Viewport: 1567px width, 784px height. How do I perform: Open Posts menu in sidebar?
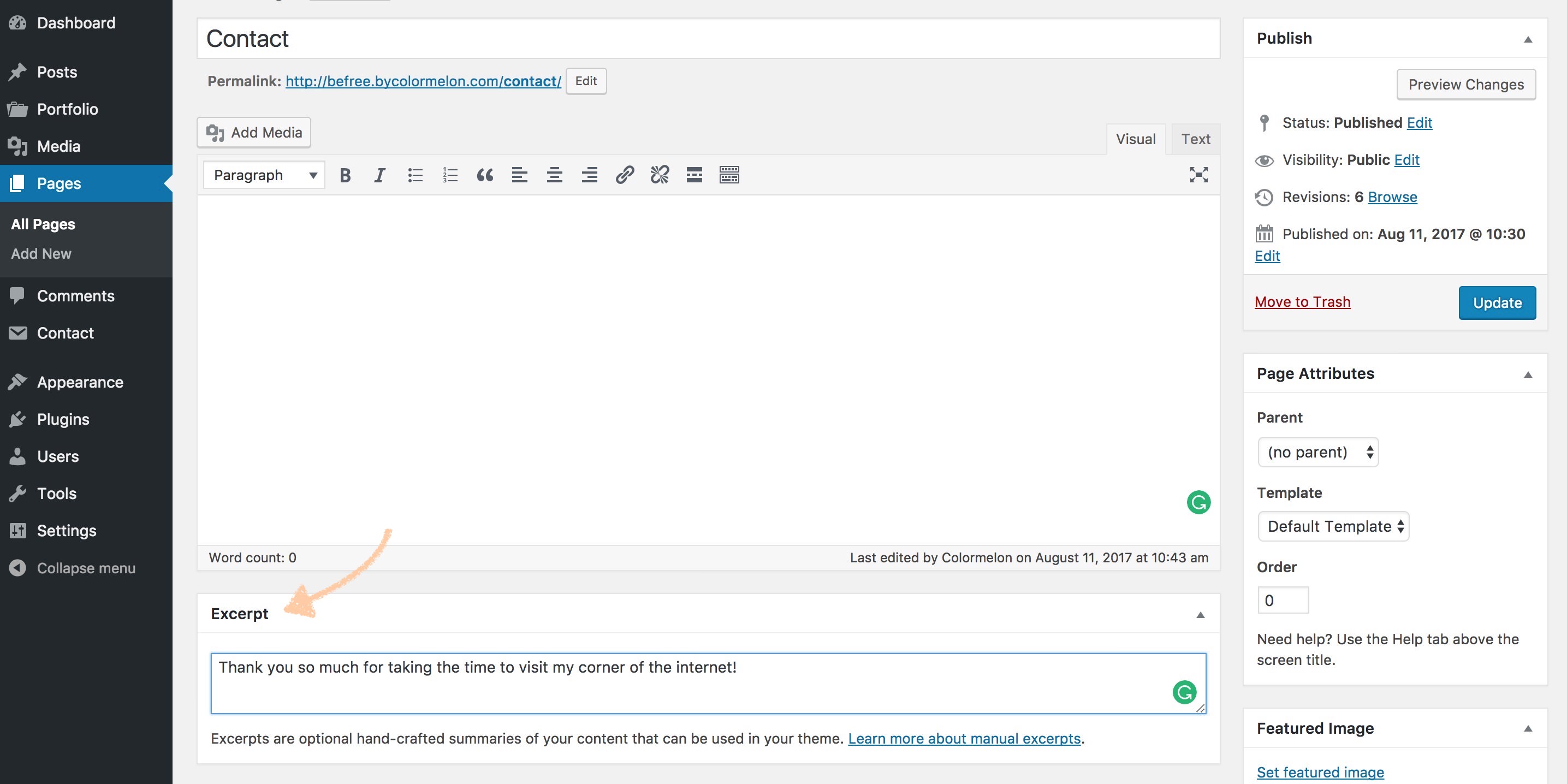[86, 72]
